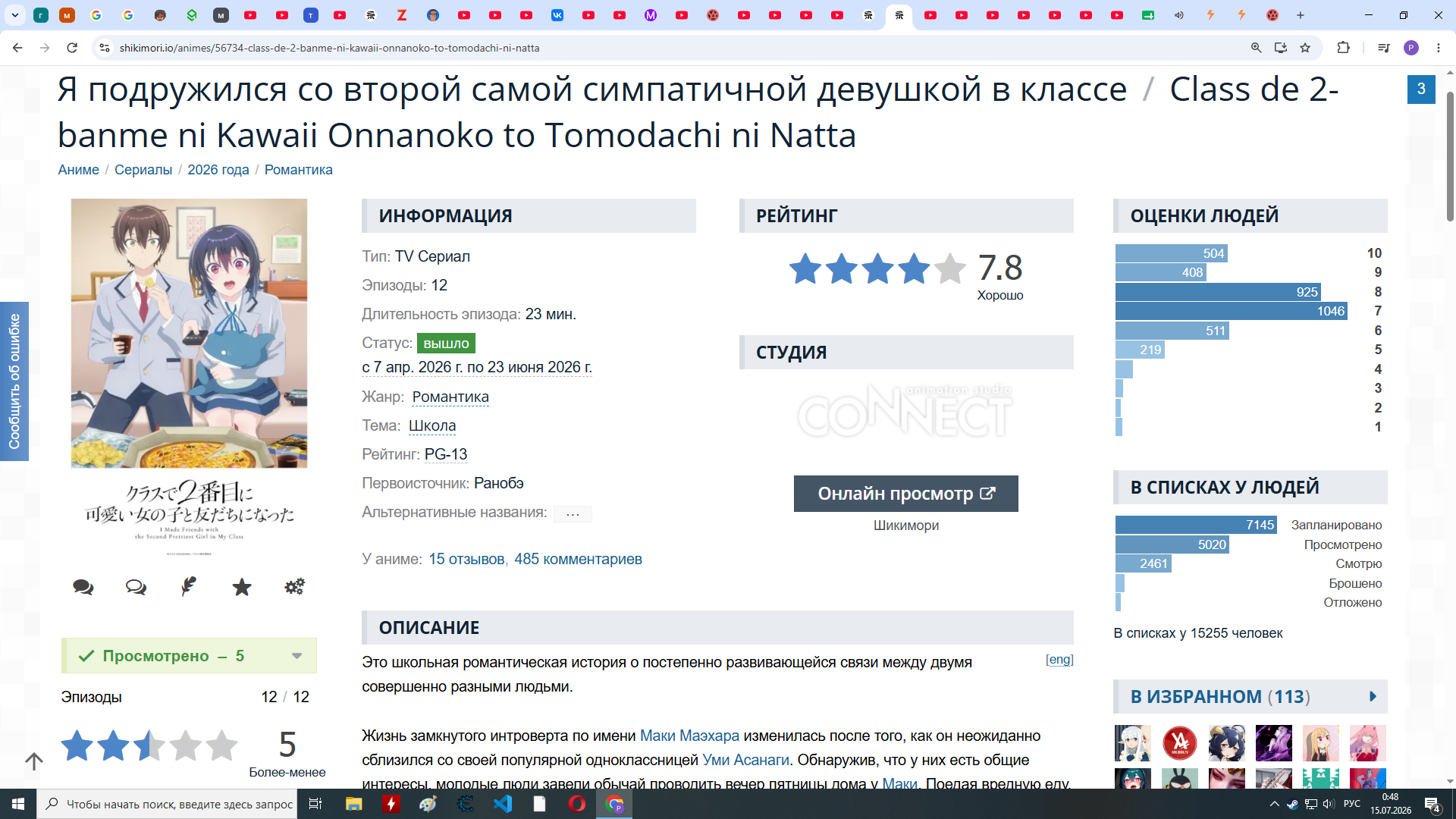Open the Романтика genre link in Информация
The image size is (1456, 819).
click(450, 397)
